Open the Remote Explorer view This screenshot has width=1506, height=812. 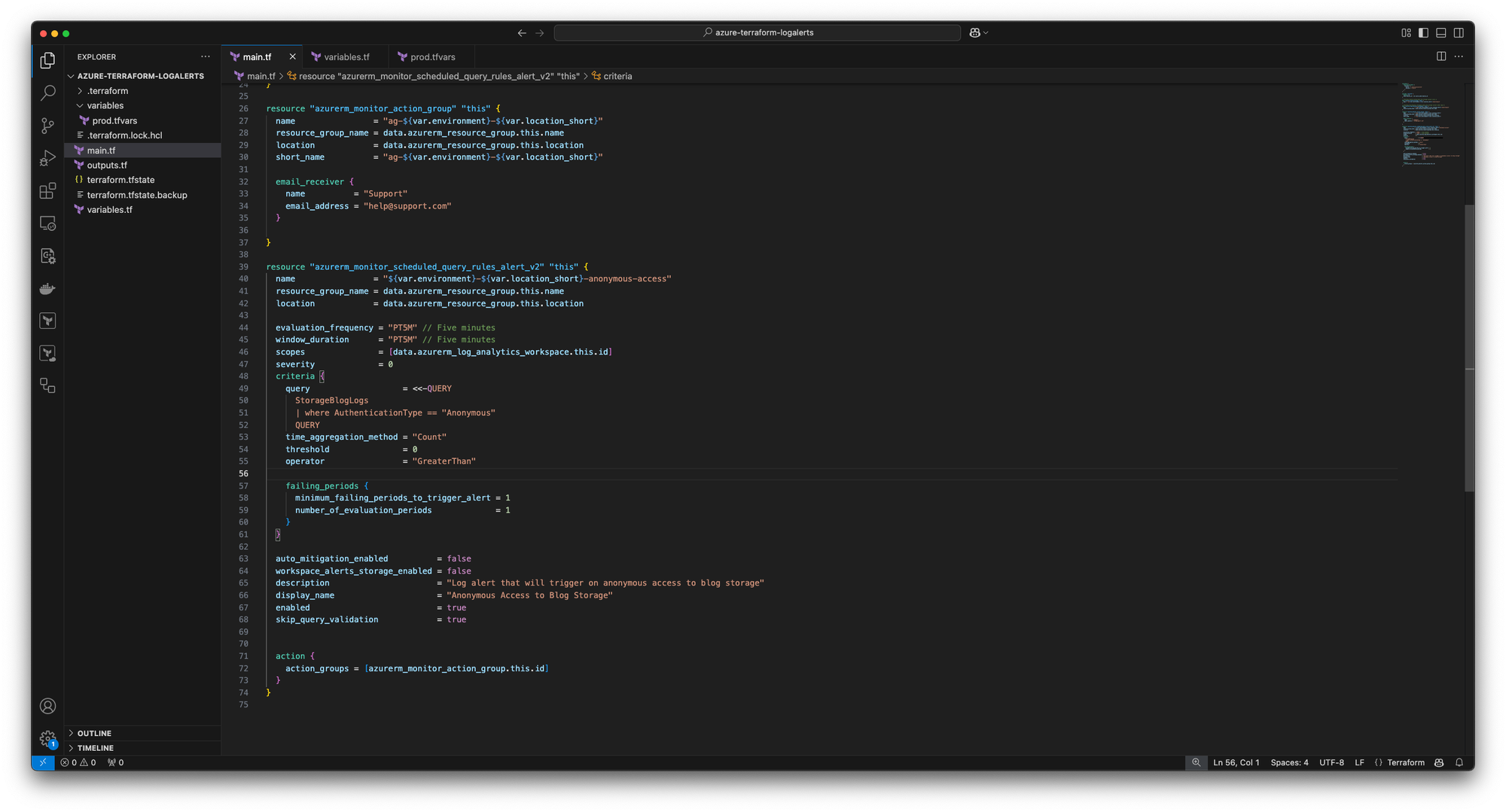[47, 224]
